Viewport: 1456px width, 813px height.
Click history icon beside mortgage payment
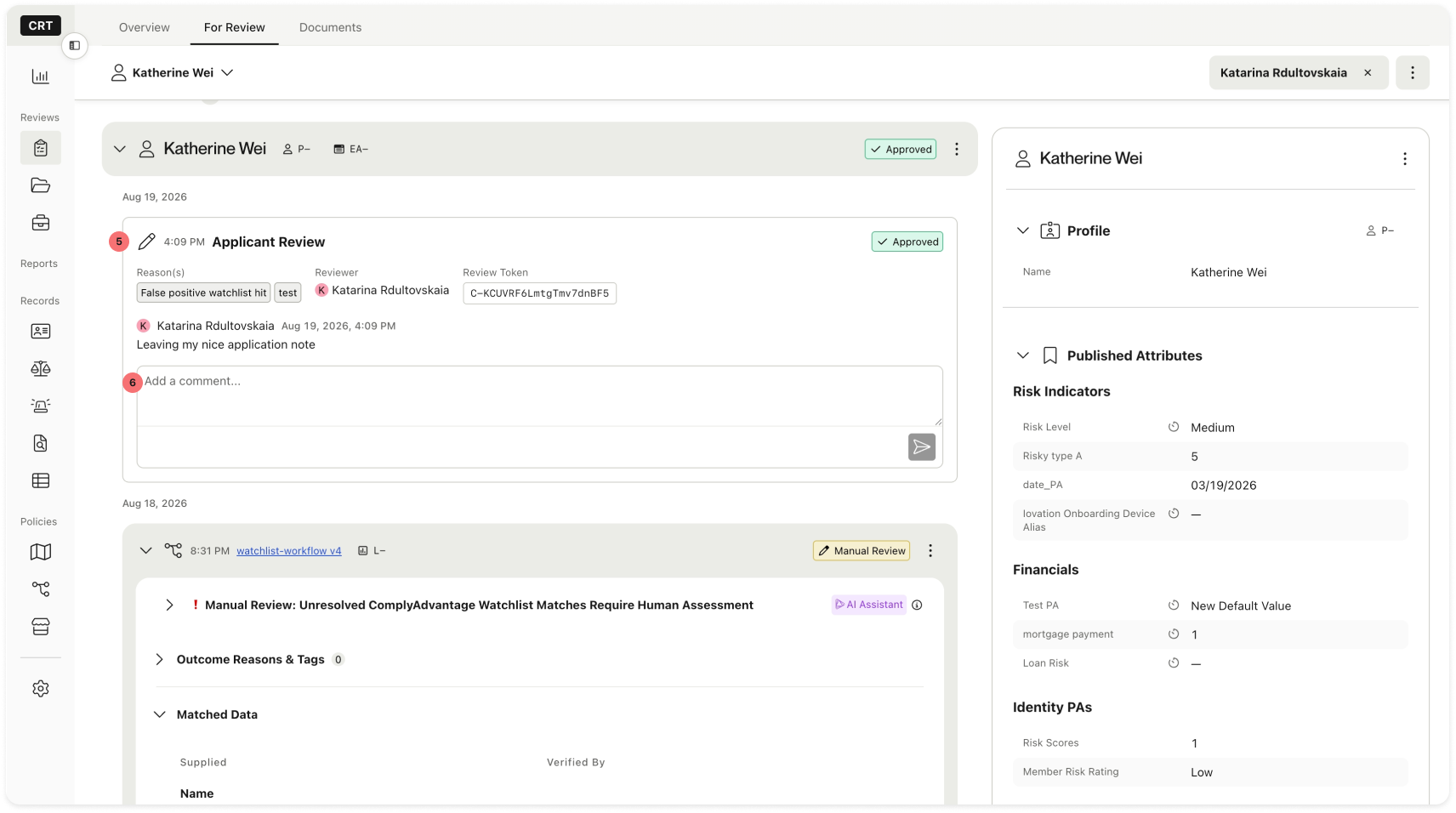click(1173, 634)
